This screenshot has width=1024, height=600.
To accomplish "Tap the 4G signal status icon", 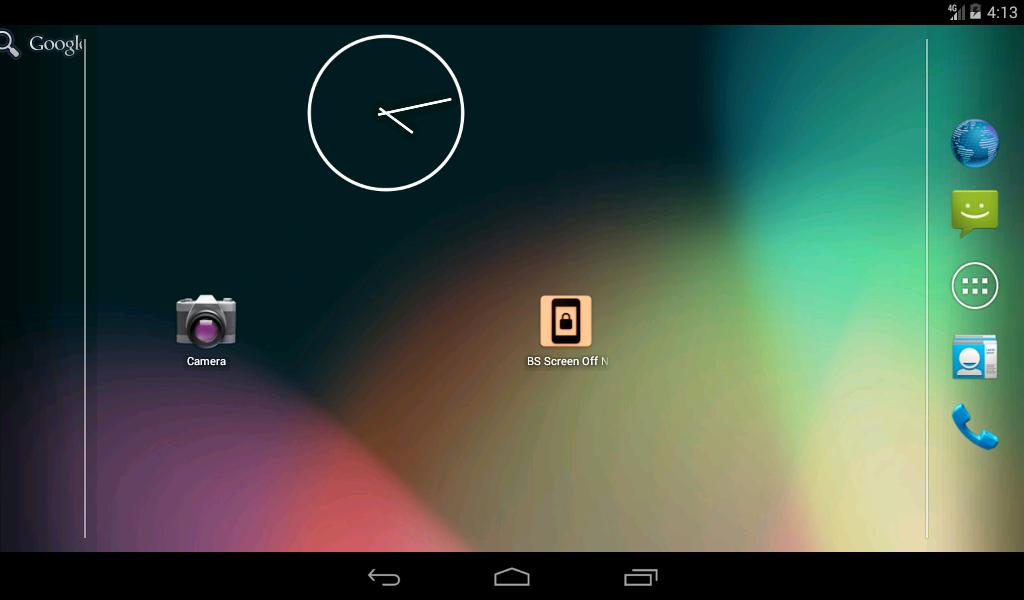I will 956,12.
